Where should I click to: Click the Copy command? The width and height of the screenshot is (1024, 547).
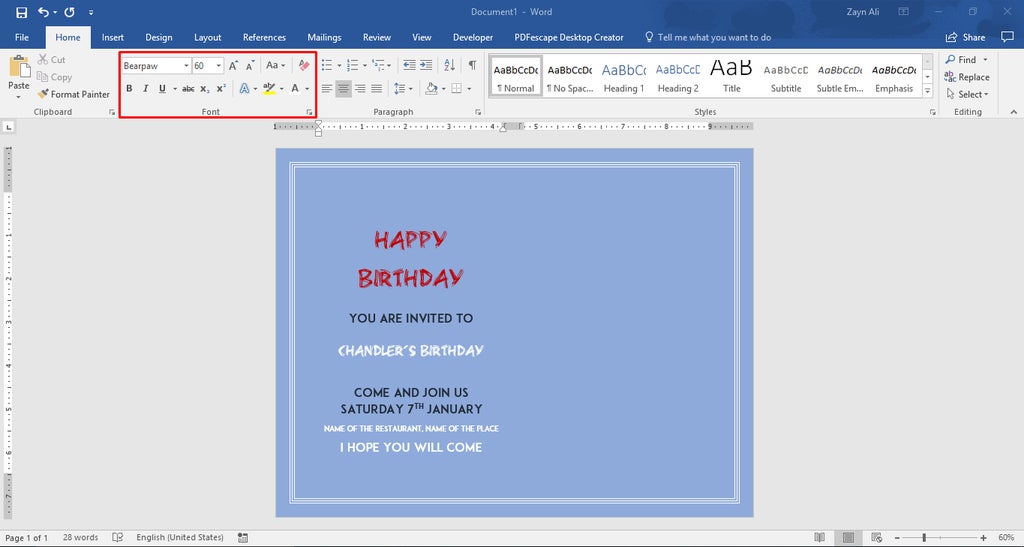[x=54, y=77]
